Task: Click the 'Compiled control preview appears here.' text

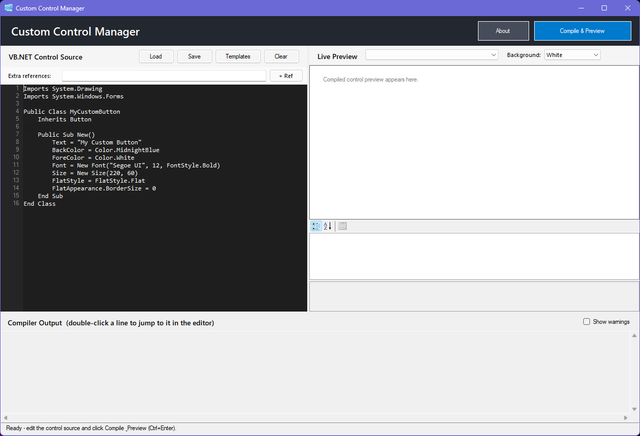Action: [x=370, y=80]
